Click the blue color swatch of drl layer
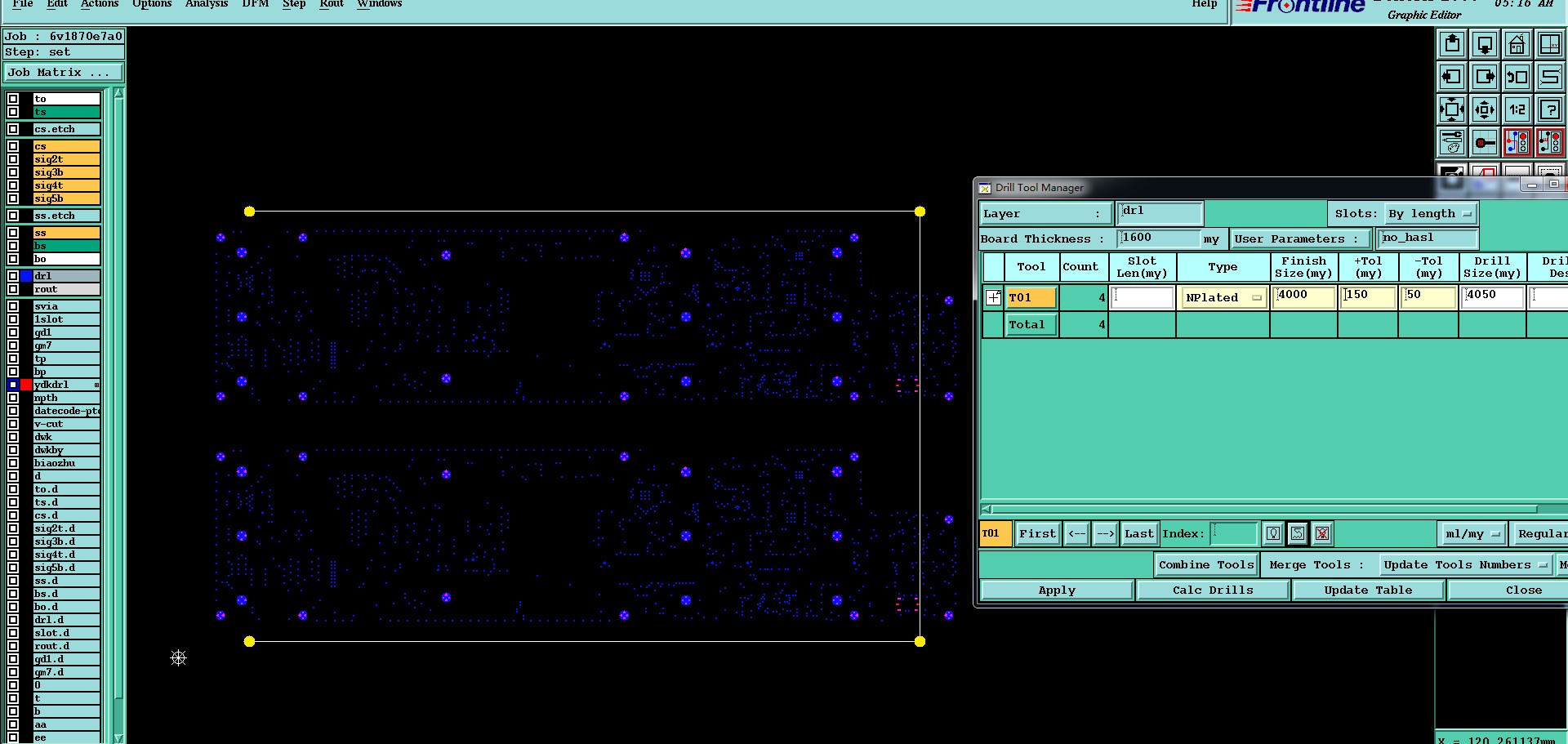The height and width of the screenshot is (744, 1568). click(x=26, y=276)
